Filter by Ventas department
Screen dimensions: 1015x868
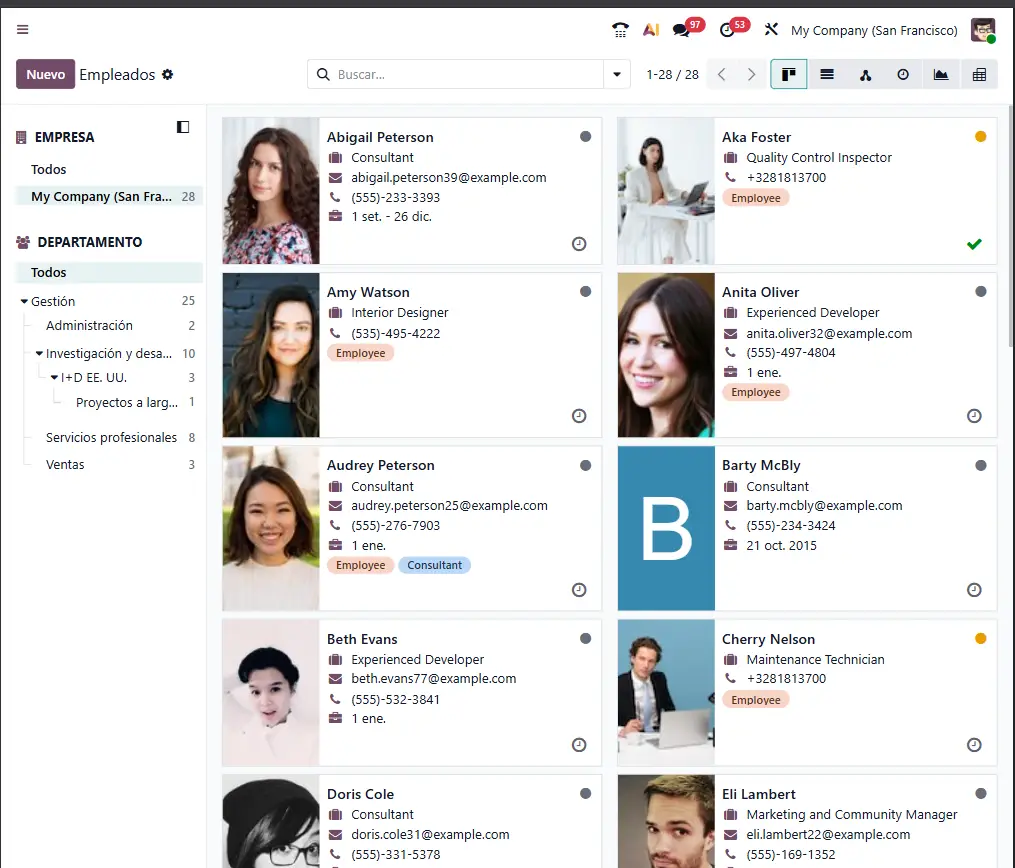pyautogui.click(x=65, y=465)
